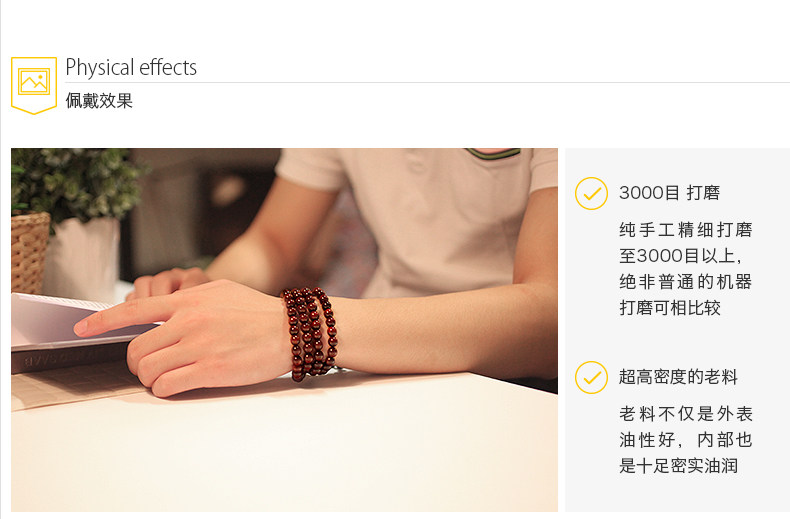Click the 3000目 打磨 title
Viewport: 790px width, 519px height.
click(x=670, y=192)
